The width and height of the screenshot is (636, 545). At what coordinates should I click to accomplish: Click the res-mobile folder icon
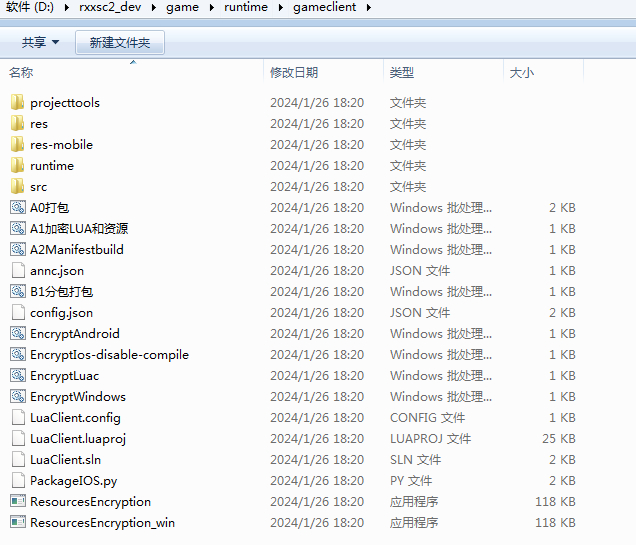(x=17, y=144)
